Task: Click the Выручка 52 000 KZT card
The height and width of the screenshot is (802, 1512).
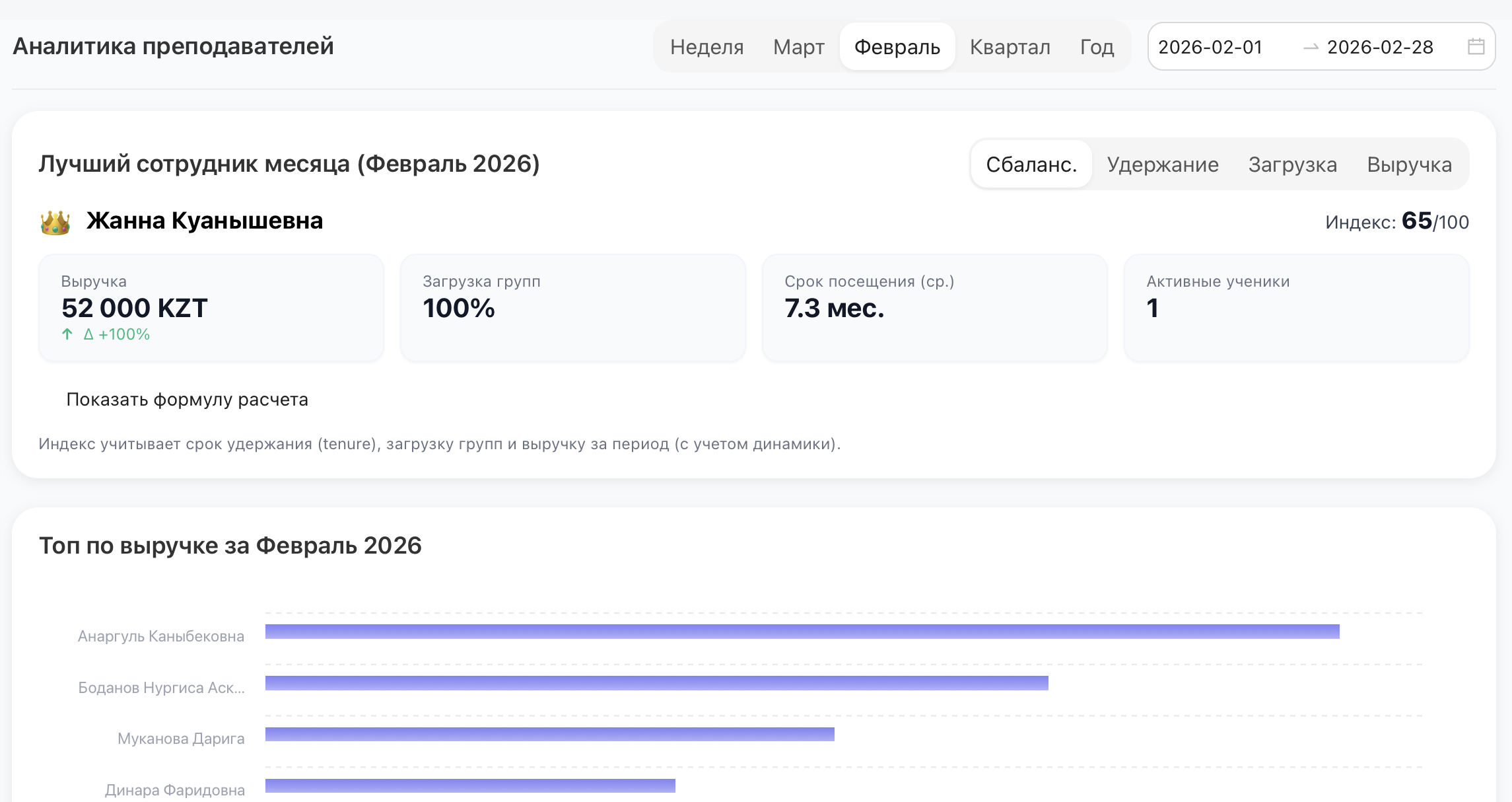Action: 211,308
